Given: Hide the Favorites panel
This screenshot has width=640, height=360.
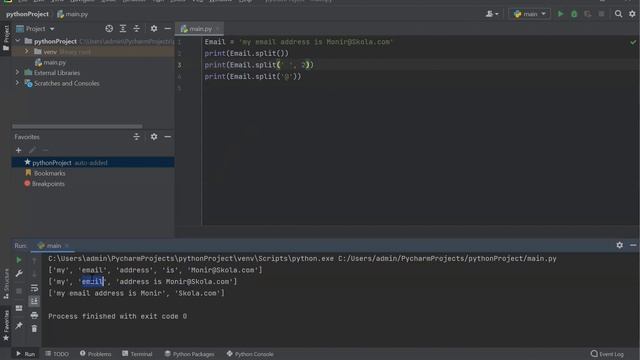Looking at the screenshot, I should [x=167, y=137].
